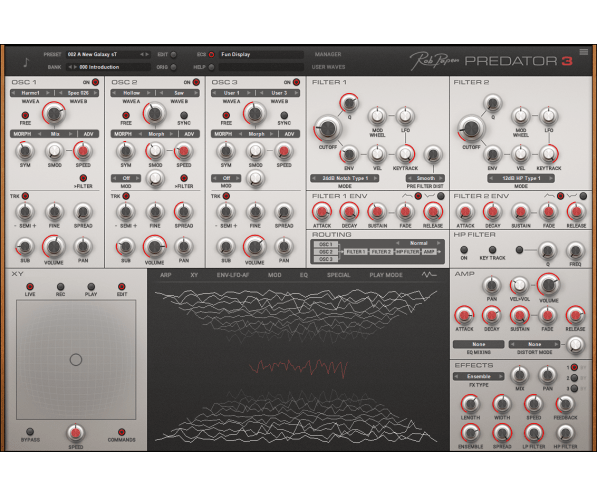The height and width of the screenshot is (497, 597).
Task: Open EQ Mixing selector
Action: tap(479, 344)
